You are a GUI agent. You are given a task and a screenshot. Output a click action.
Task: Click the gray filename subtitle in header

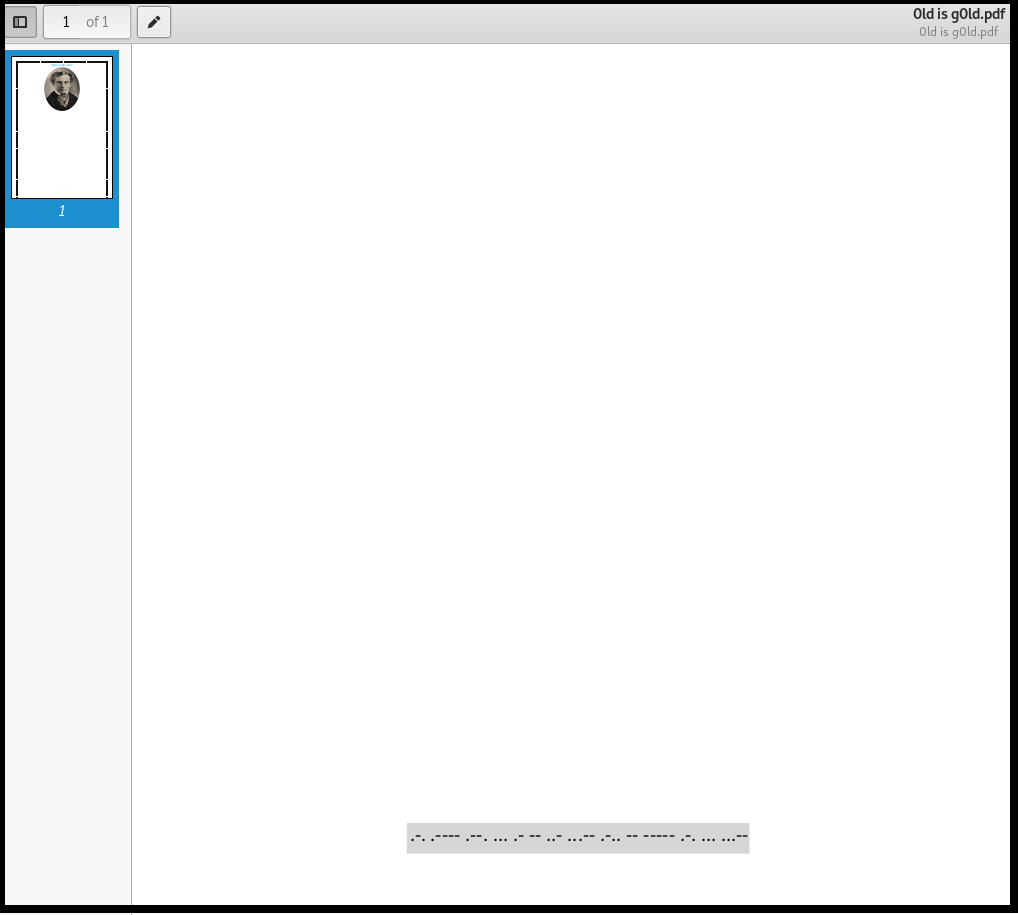(x=958, y=31)
